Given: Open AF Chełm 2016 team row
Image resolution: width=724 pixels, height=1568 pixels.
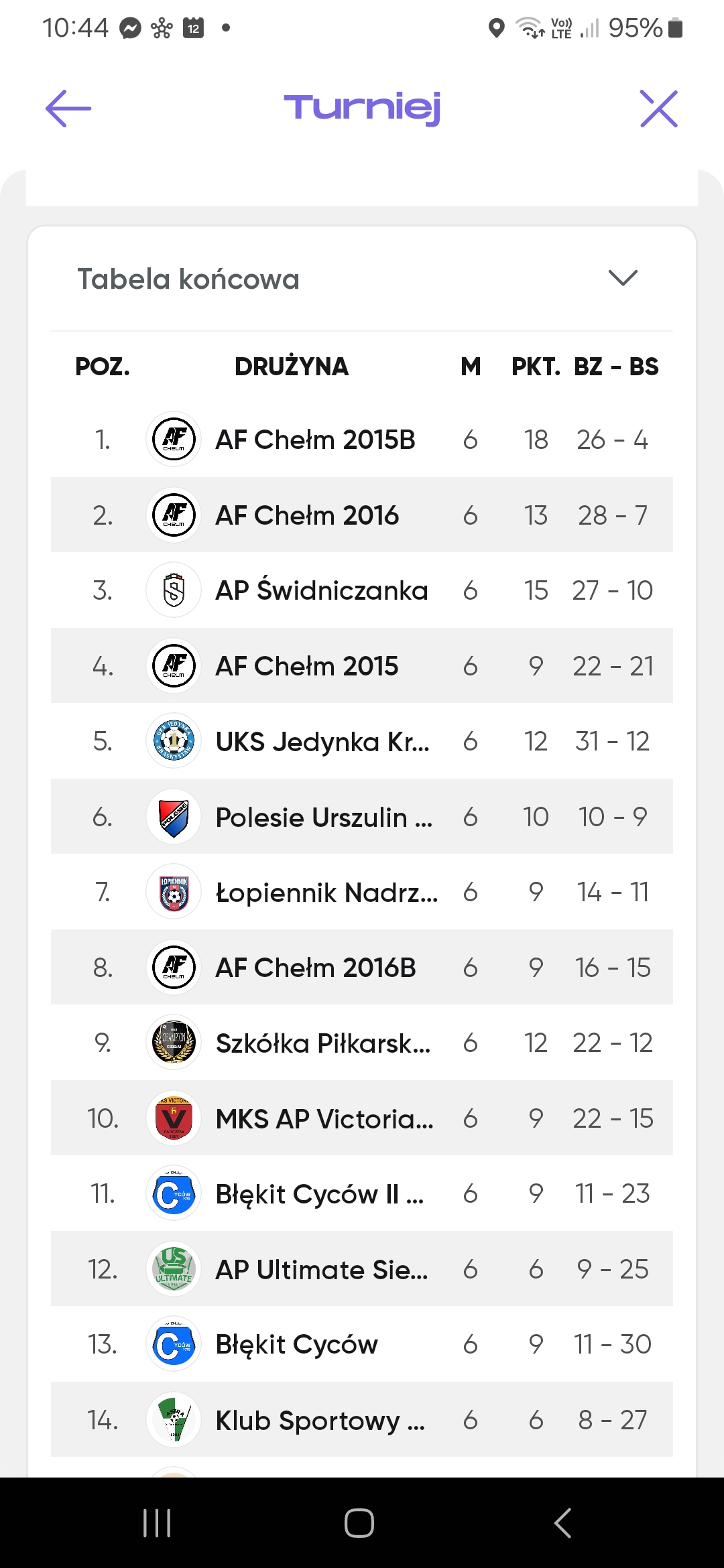Looking at the screenshot, I should [x=362, y=515].
